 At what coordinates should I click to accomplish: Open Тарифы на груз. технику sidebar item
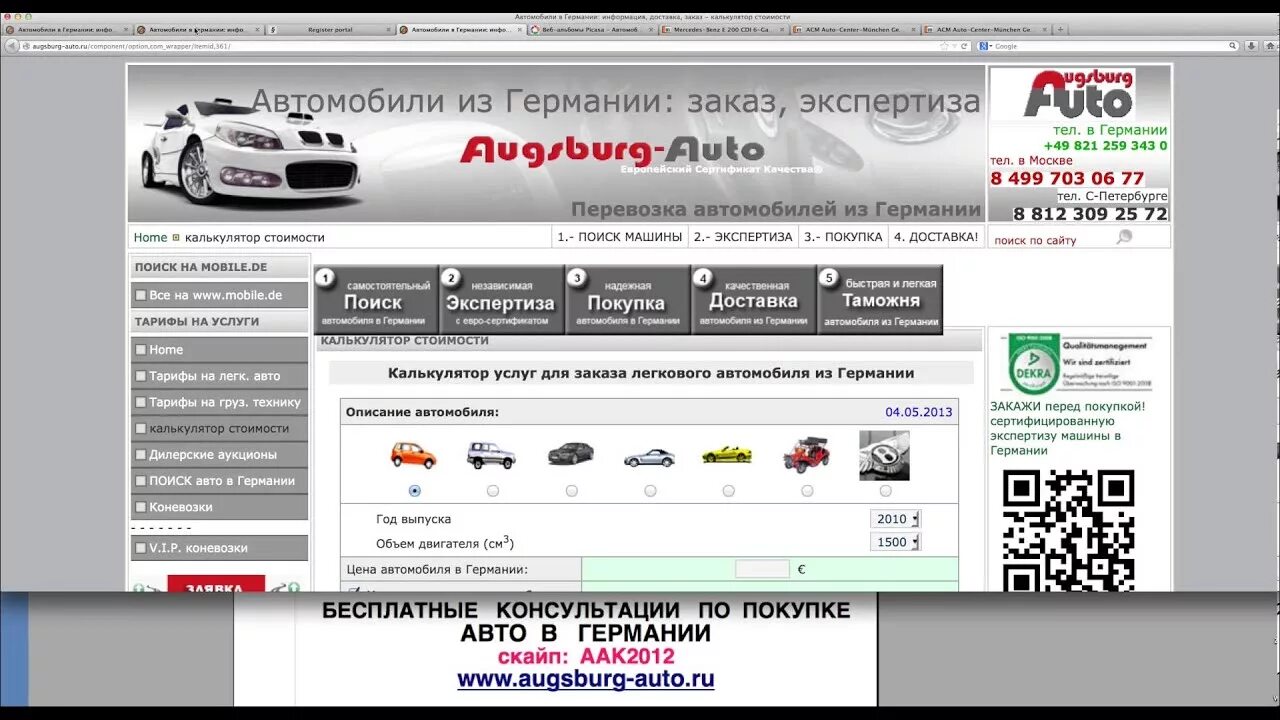[x=219, y=402]
